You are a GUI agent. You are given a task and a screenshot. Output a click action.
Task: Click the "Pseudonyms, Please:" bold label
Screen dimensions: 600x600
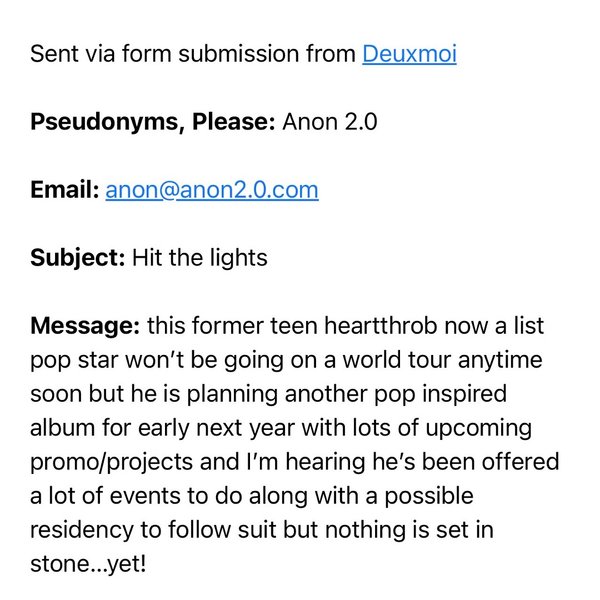pyautogui.click(x=153, y=122)
